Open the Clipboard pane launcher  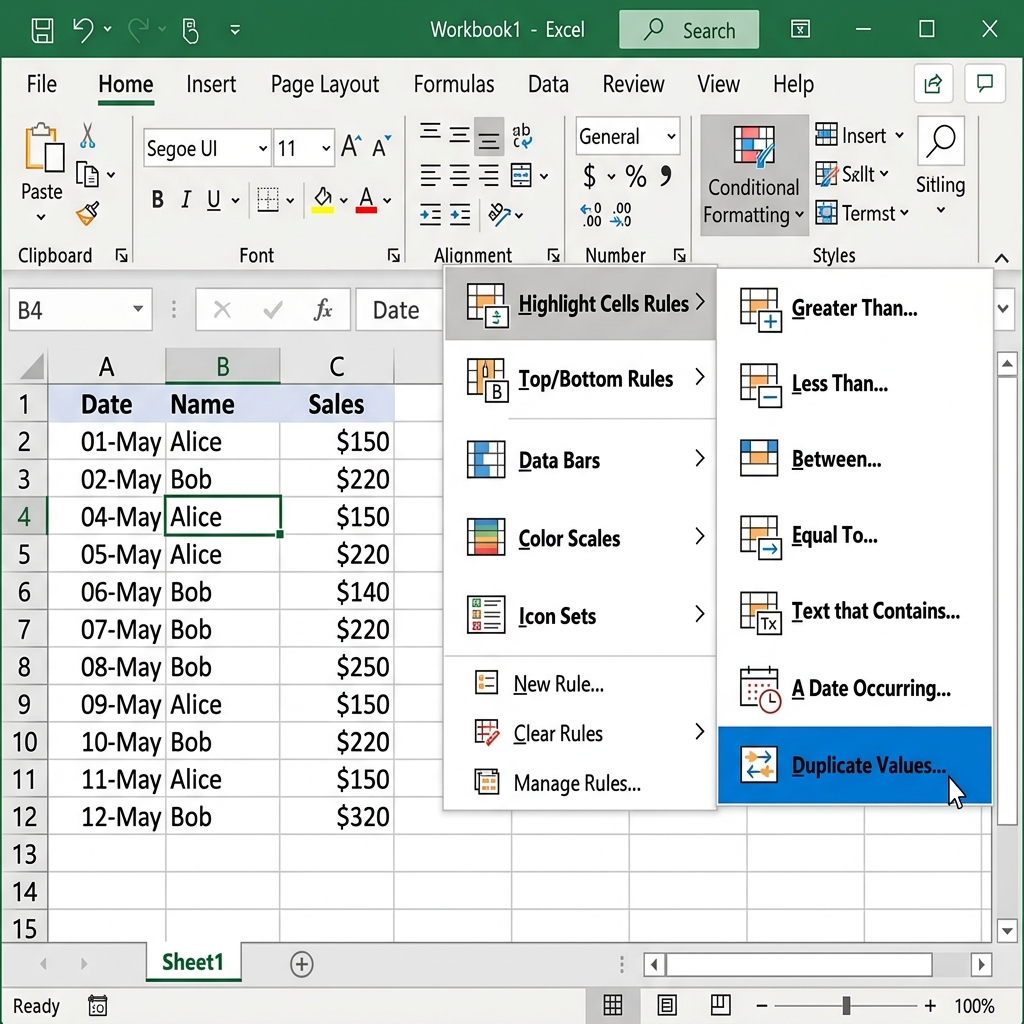(x=121, y=255)
